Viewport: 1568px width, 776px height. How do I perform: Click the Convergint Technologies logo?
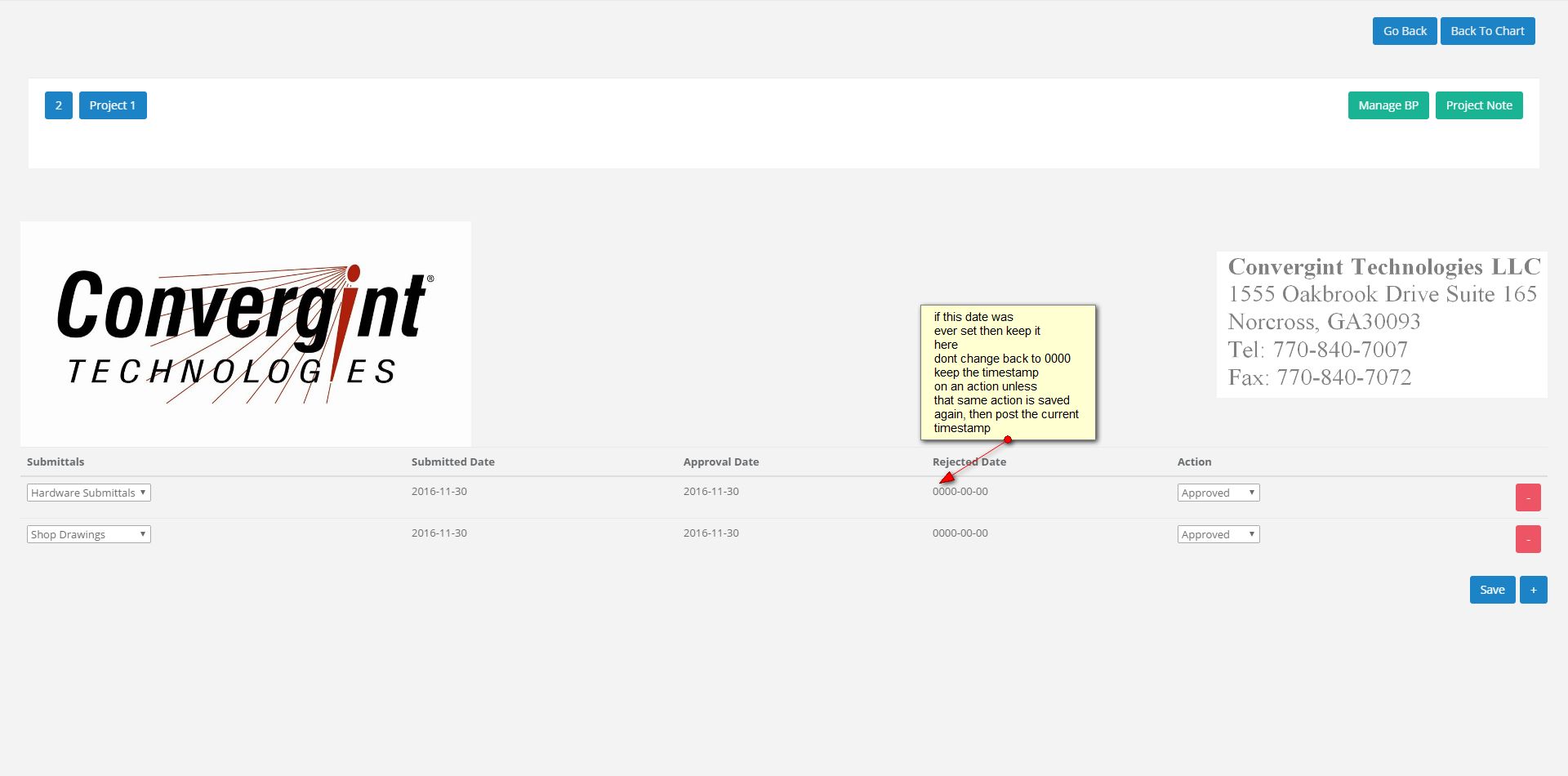(x=246, y=333)
